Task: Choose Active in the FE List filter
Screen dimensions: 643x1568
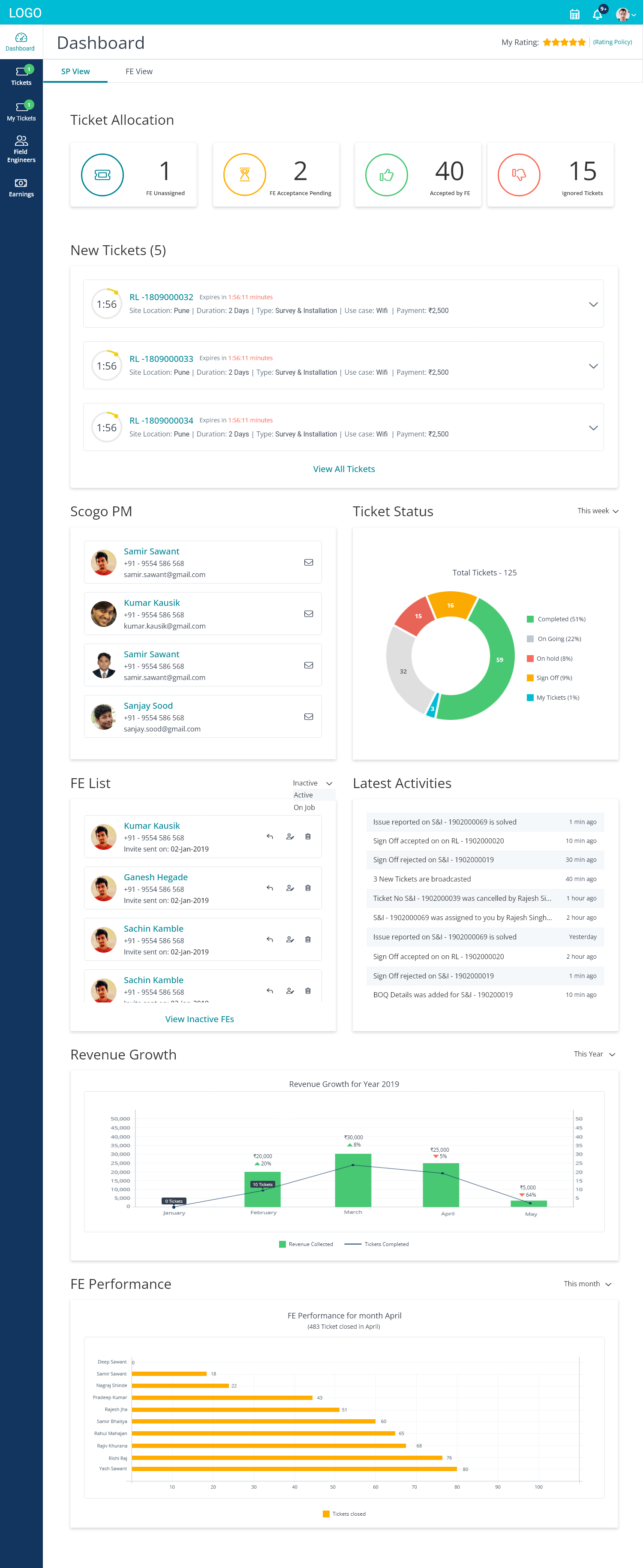Action: point(303,795)
